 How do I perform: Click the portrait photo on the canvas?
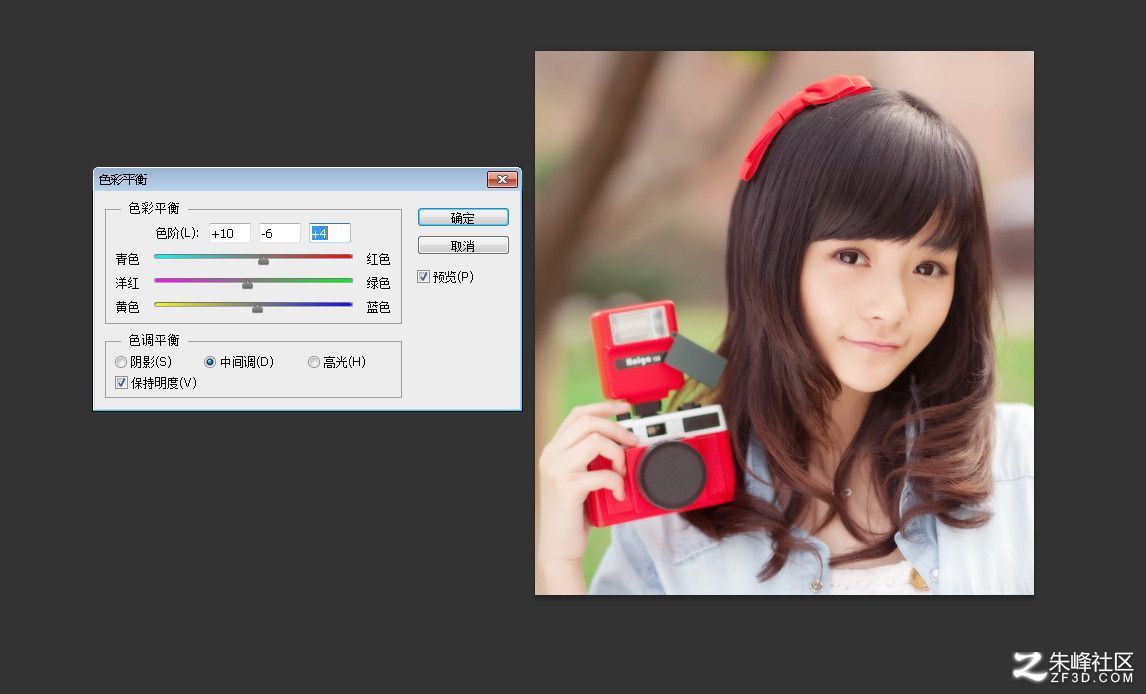coord(784,323)
